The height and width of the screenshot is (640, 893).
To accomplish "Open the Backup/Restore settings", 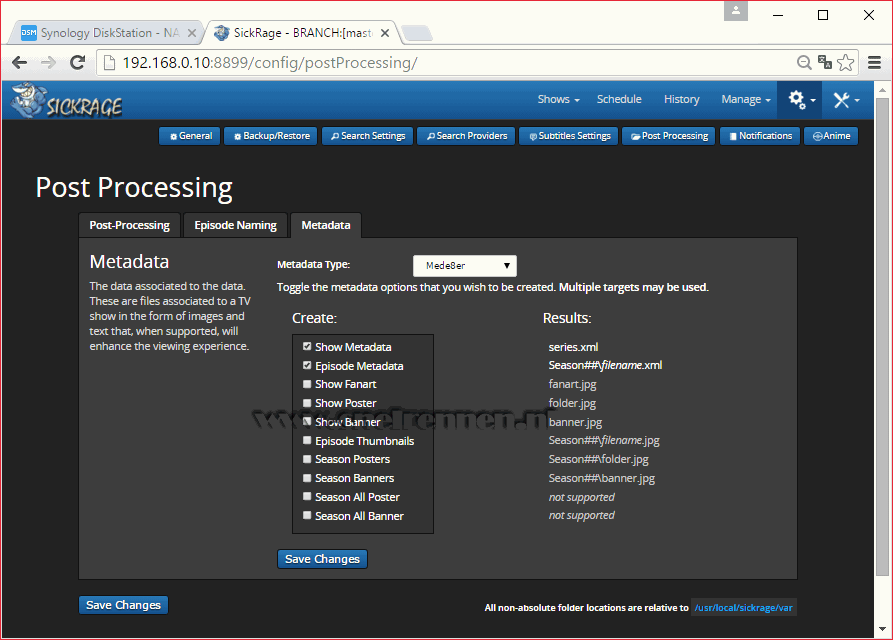I will 271,136.
